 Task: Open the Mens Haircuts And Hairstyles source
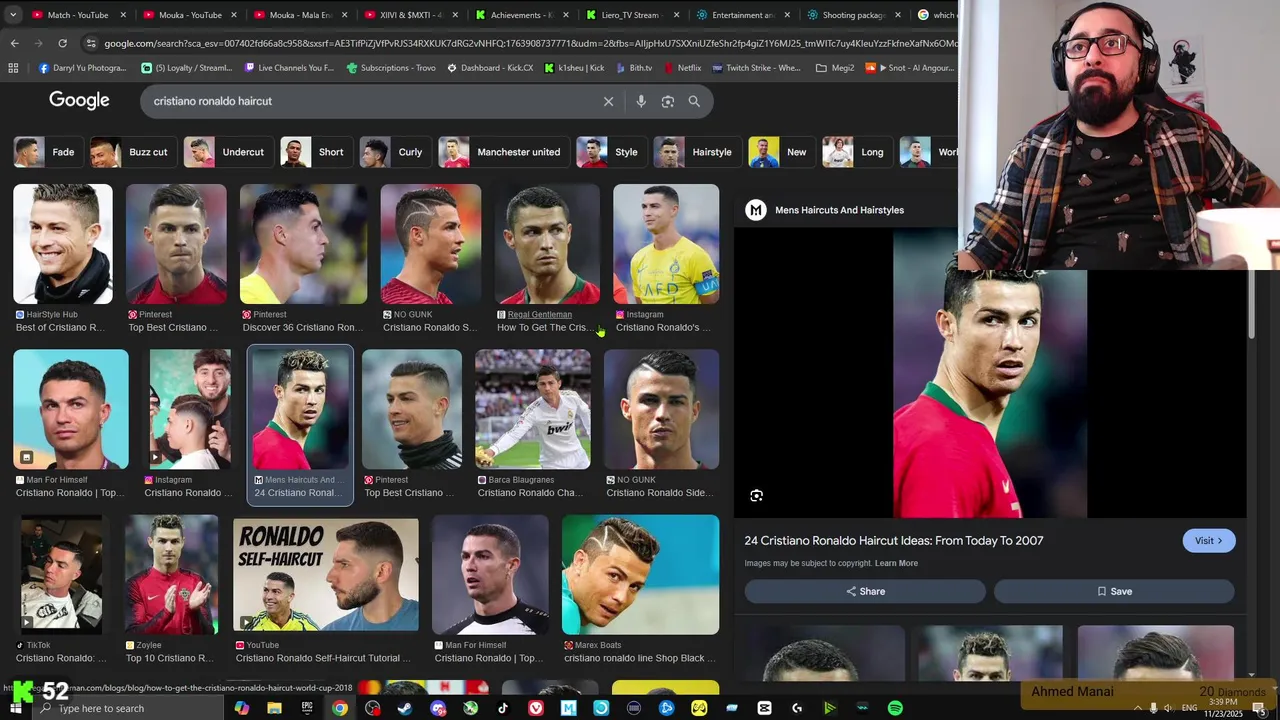[825, 210]
